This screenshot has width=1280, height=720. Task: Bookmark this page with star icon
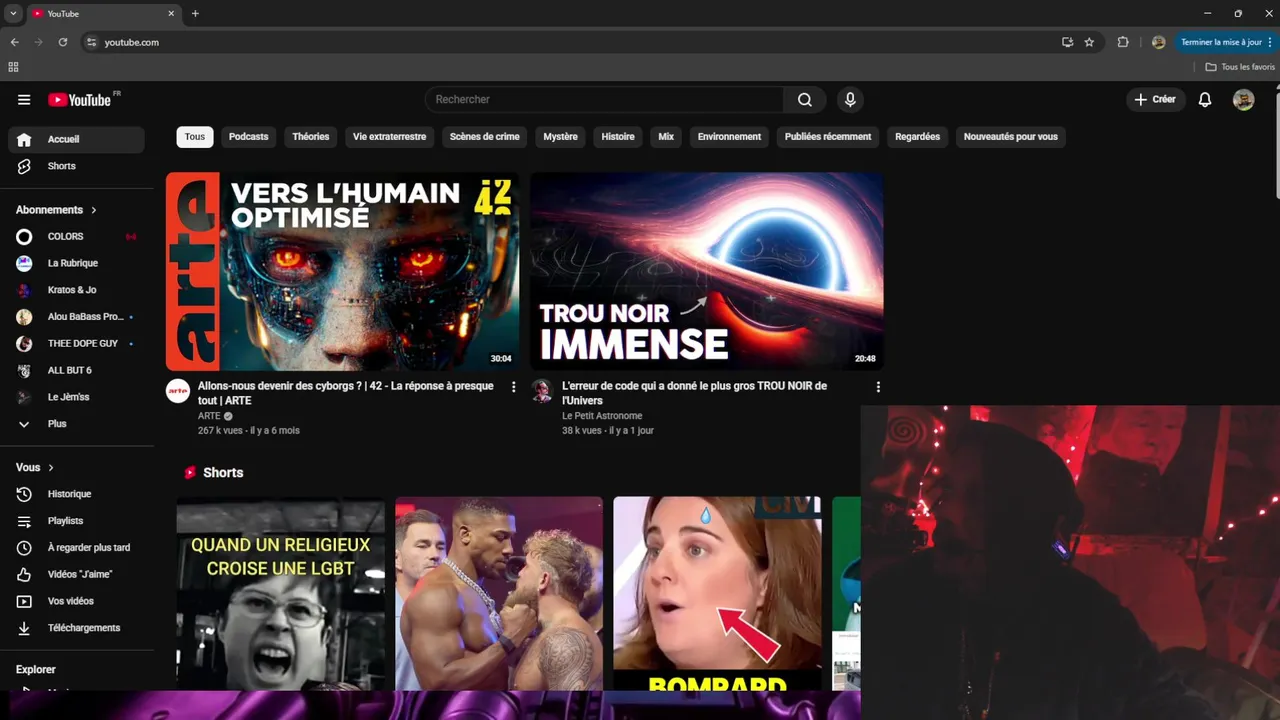point(1089,42)
